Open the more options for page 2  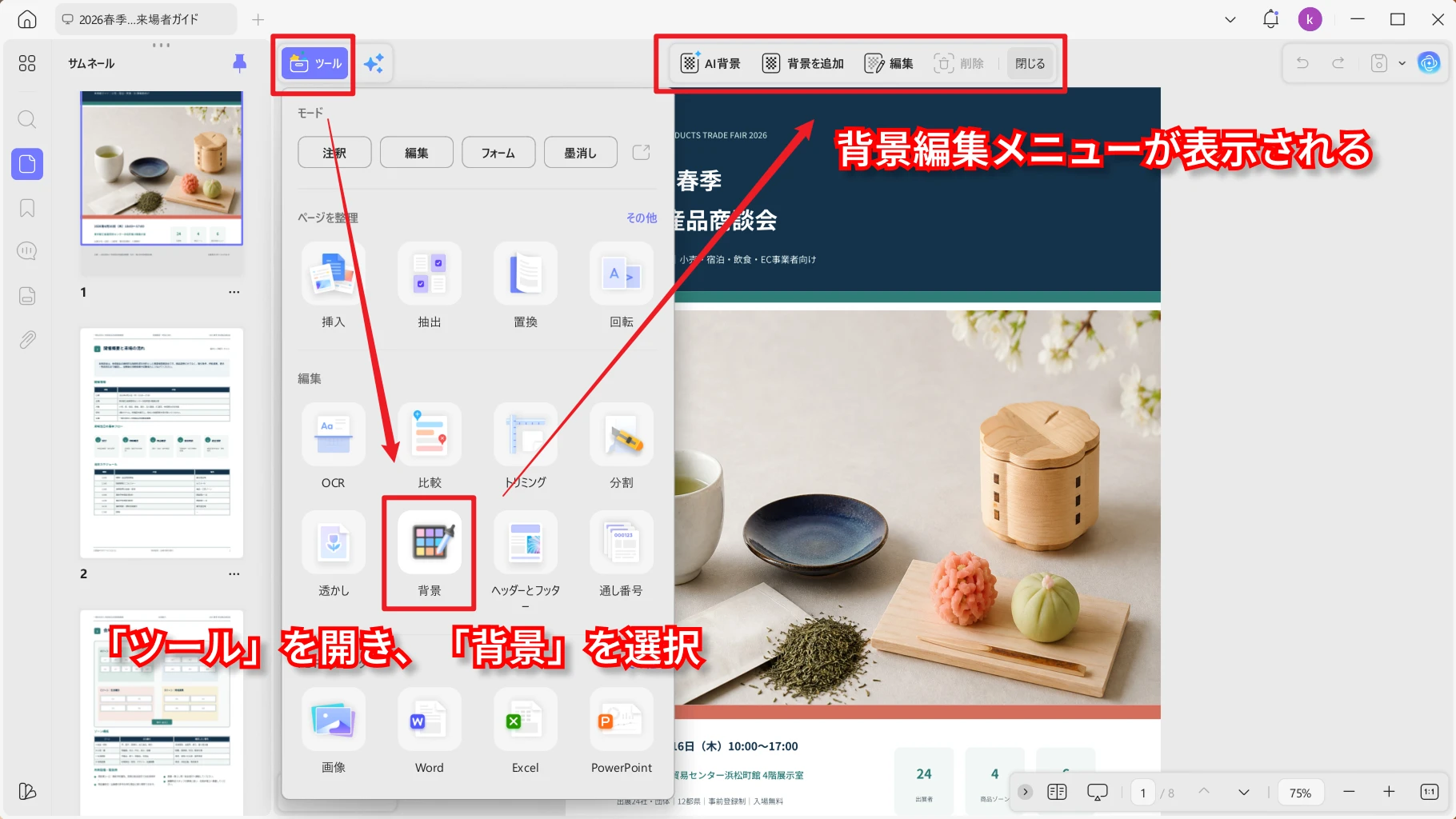coord(234,573)
